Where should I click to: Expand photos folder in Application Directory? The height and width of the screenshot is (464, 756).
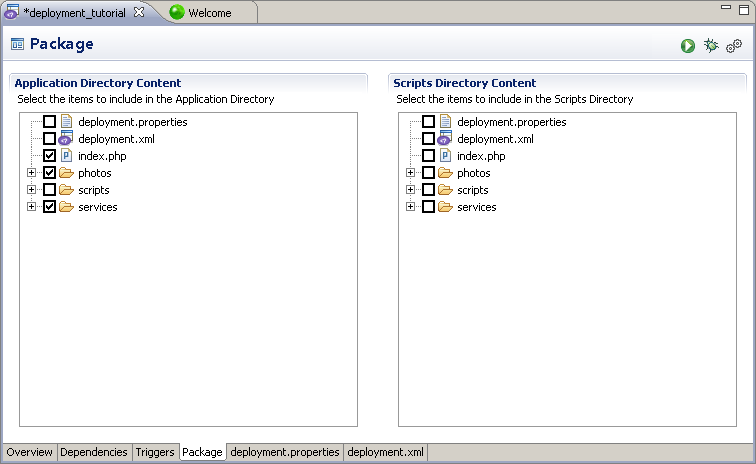point(31,173)
